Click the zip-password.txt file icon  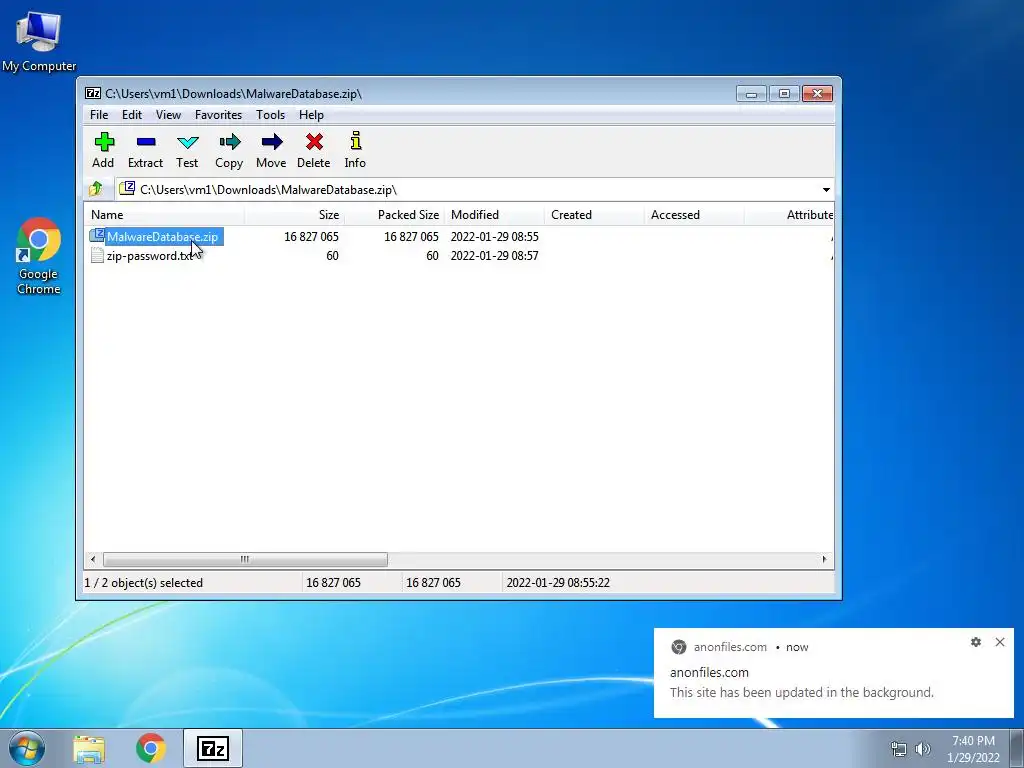click(x=97, y=255)
